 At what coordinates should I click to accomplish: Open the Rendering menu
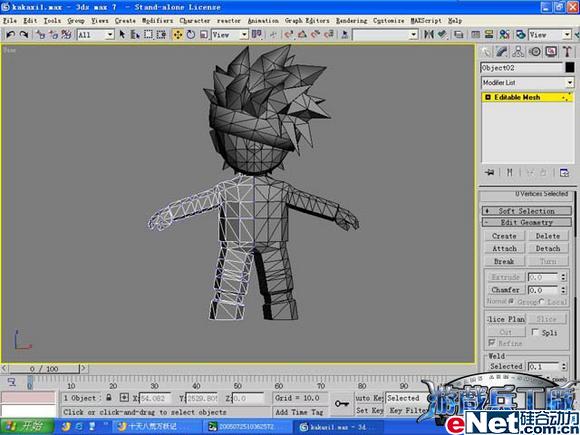pyautogui.click(x=351, y=21)
